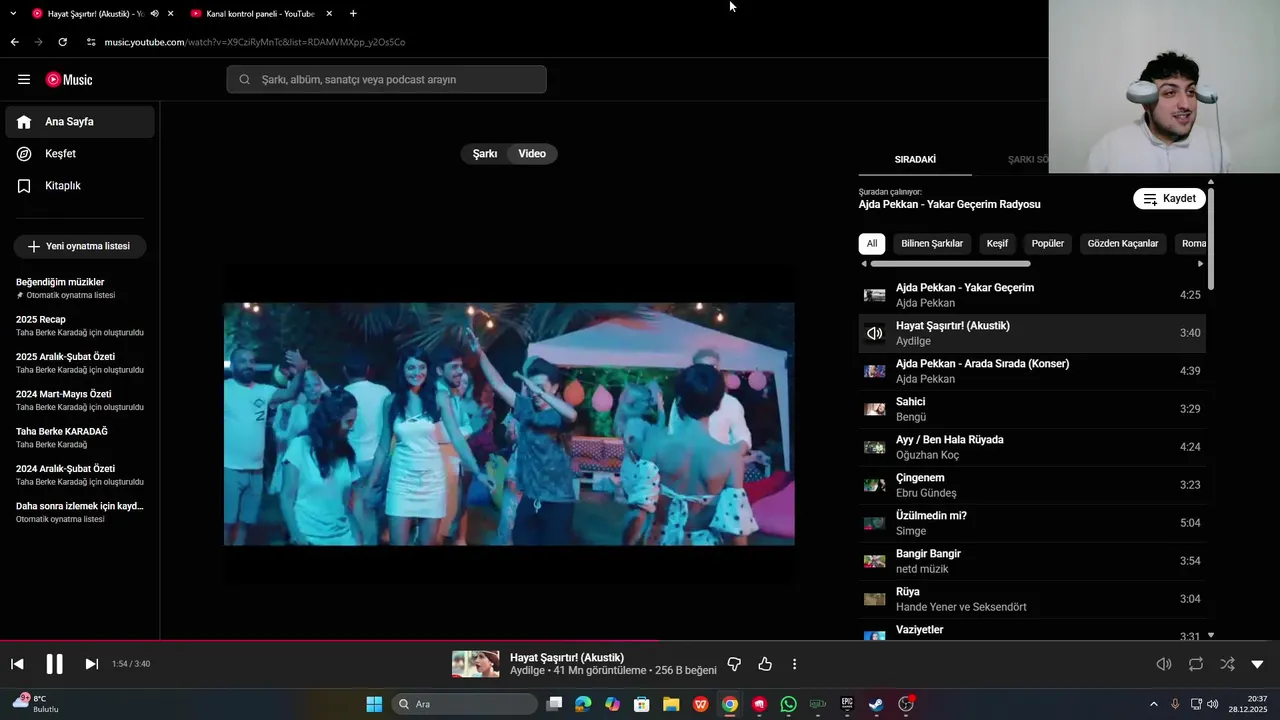The image size is (1280, 720).
Task: Click the search box for songs and albums
Action: point(386,80)
